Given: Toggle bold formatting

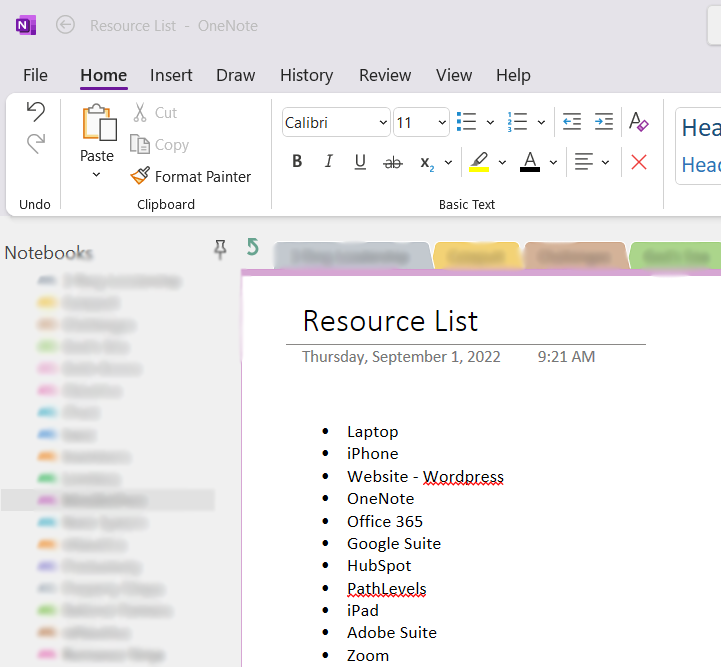Looking at the screenshot, I should coord(297,161).
